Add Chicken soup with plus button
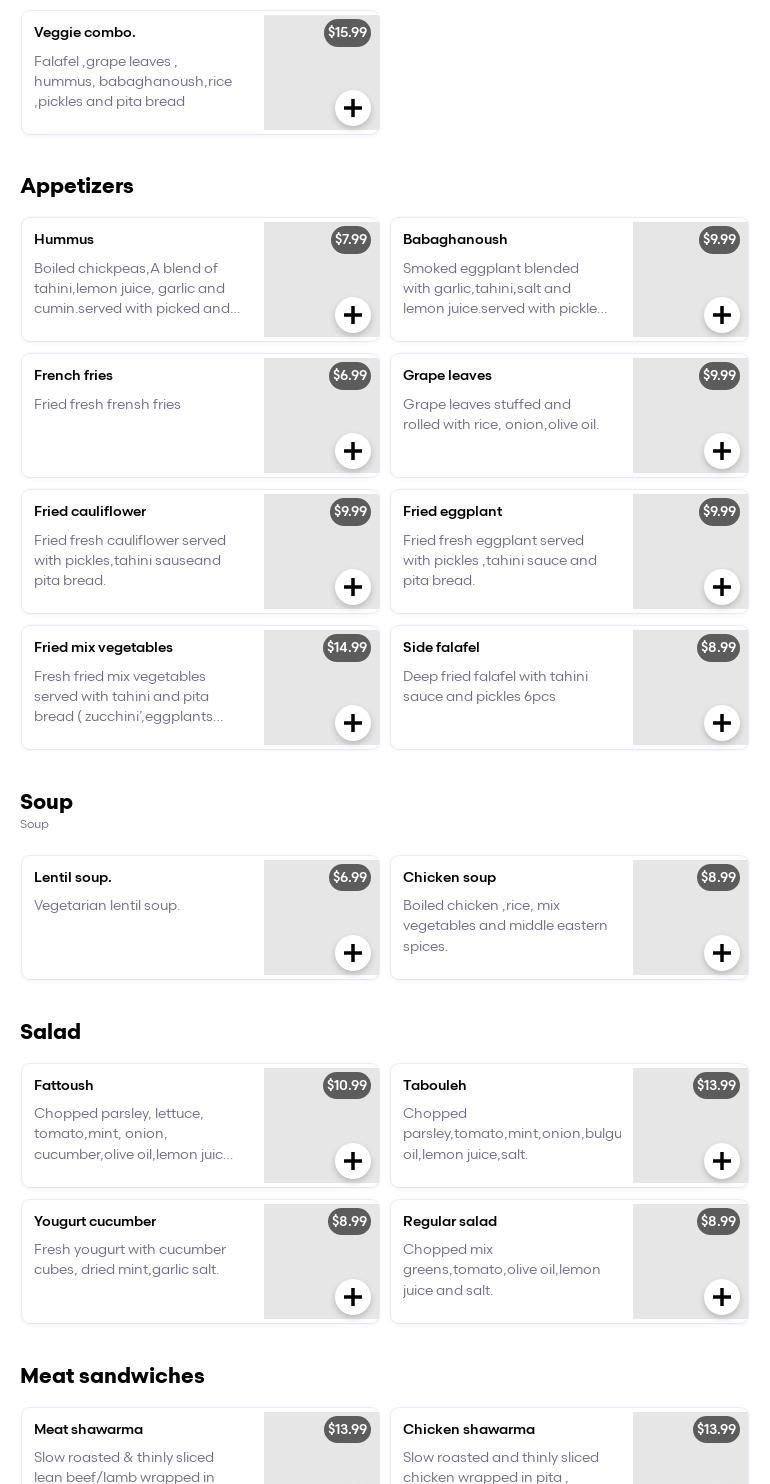The height and width of the screenshot is (1484, 770). tap(722, 953)
